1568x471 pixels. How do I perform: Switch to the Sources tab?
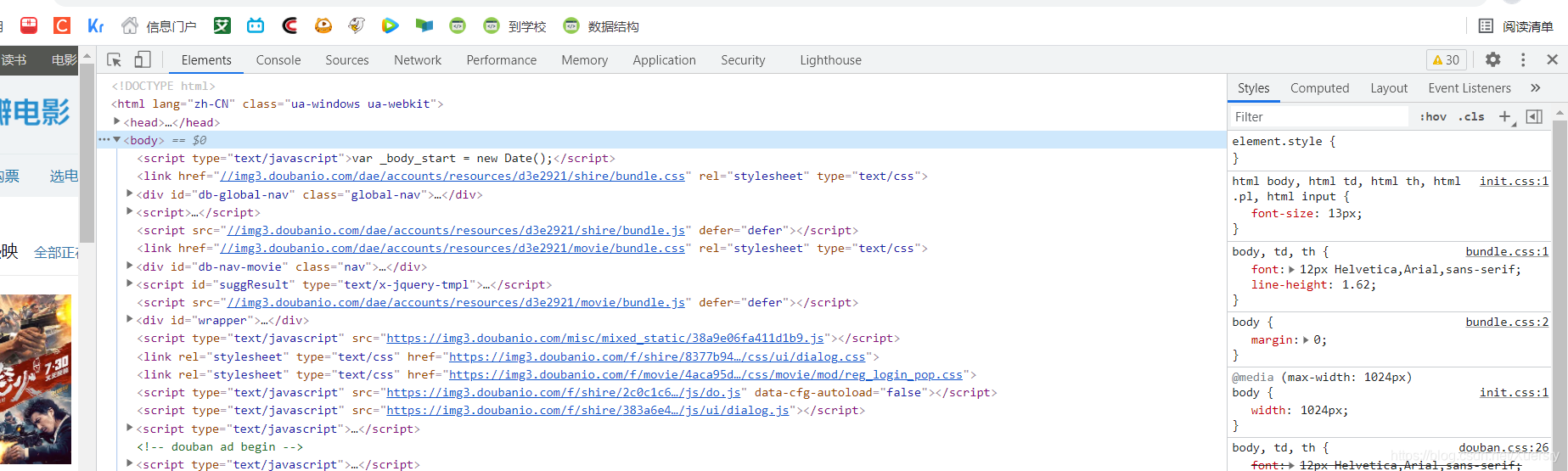[x=347, y=60]
